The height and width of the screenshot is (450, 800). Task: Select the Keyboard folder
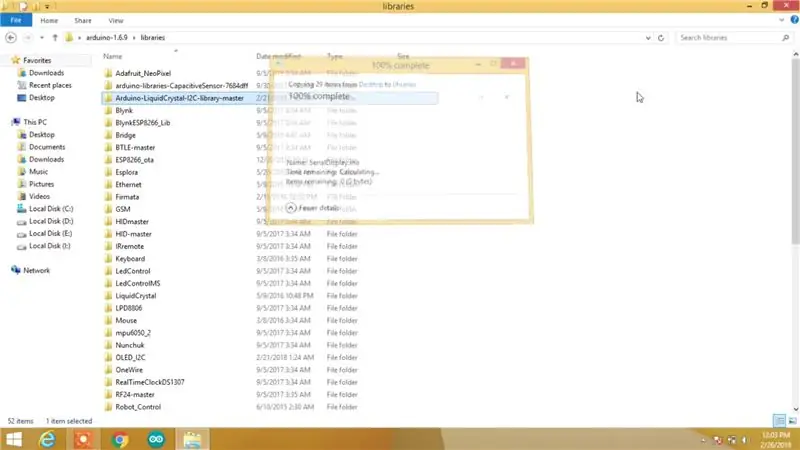tap(130, 259)
